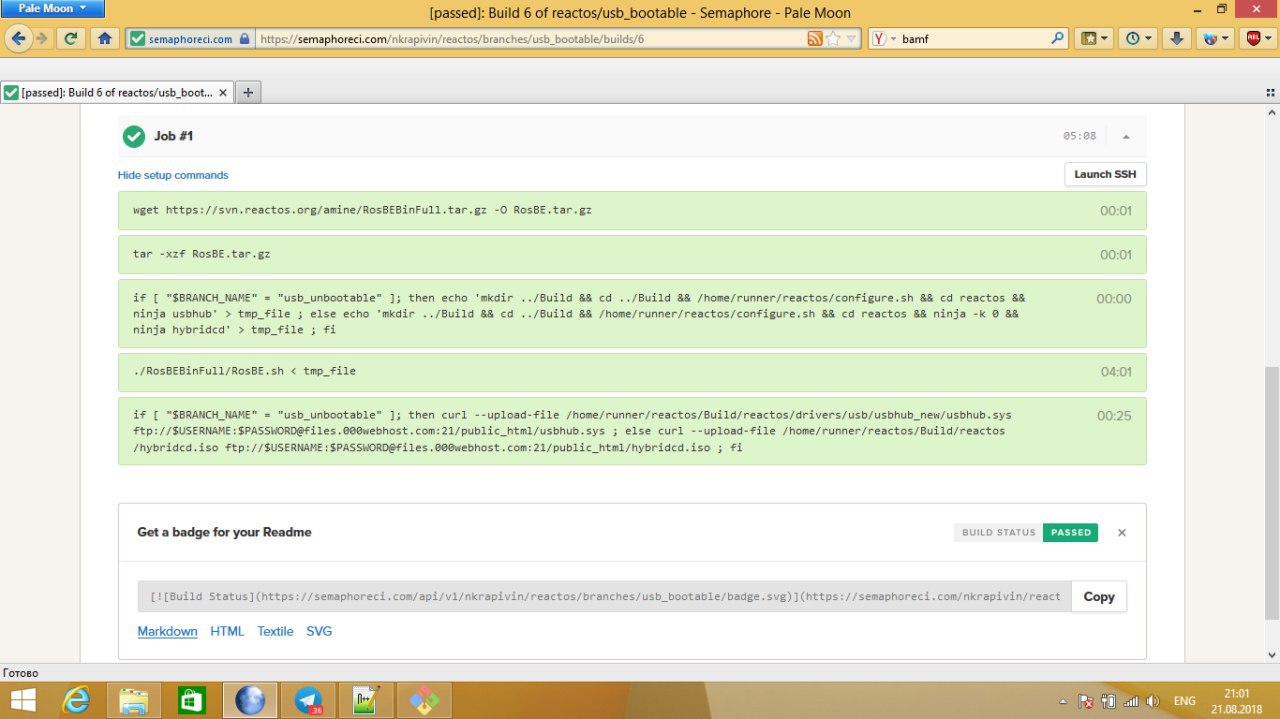Image resolution: width=1280 pixels, height=719 pixels.
Task: Subscribe via the RSS feed icon
Action: 814,39
